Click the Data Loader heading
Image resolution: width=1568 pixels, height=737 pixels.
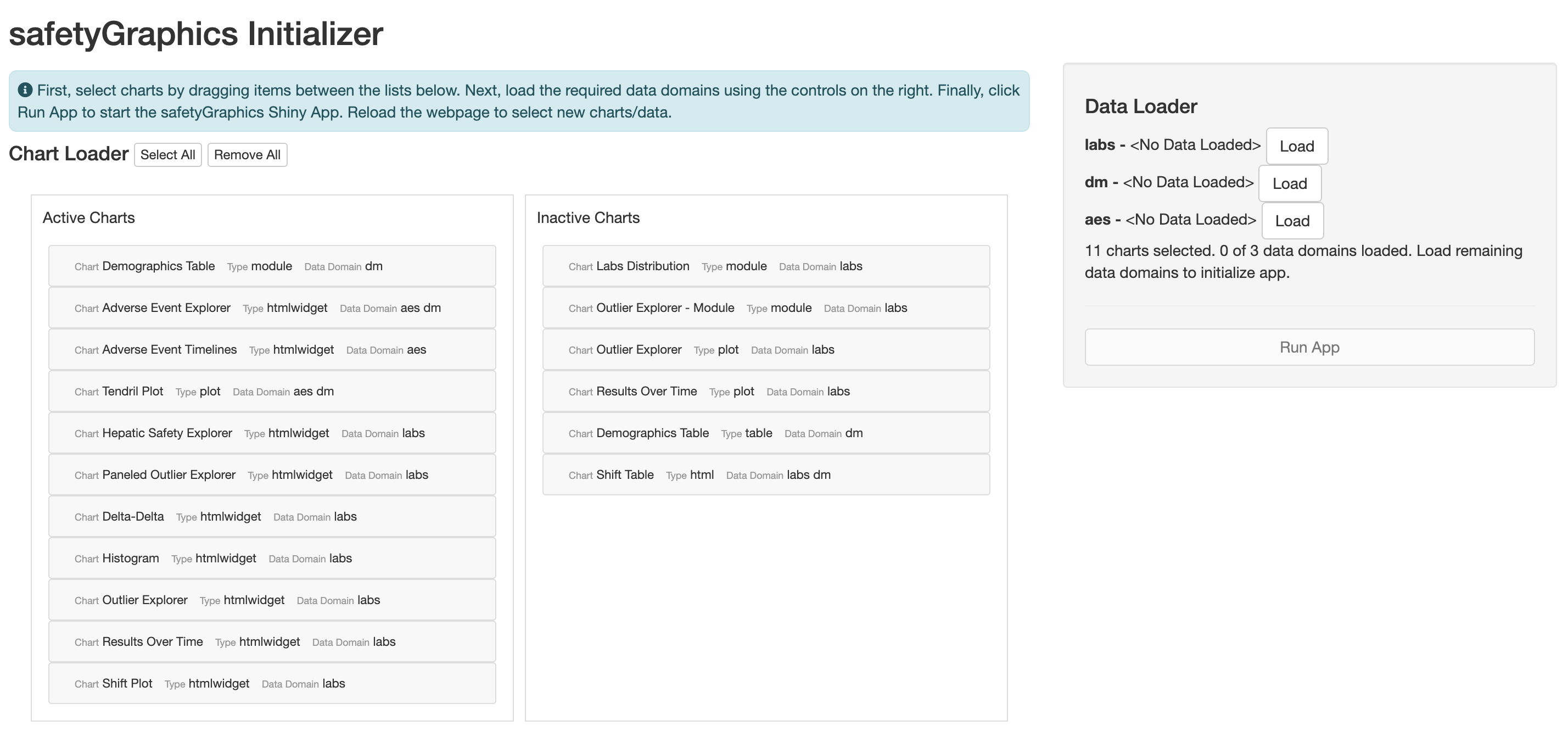tap(1141, 106)
